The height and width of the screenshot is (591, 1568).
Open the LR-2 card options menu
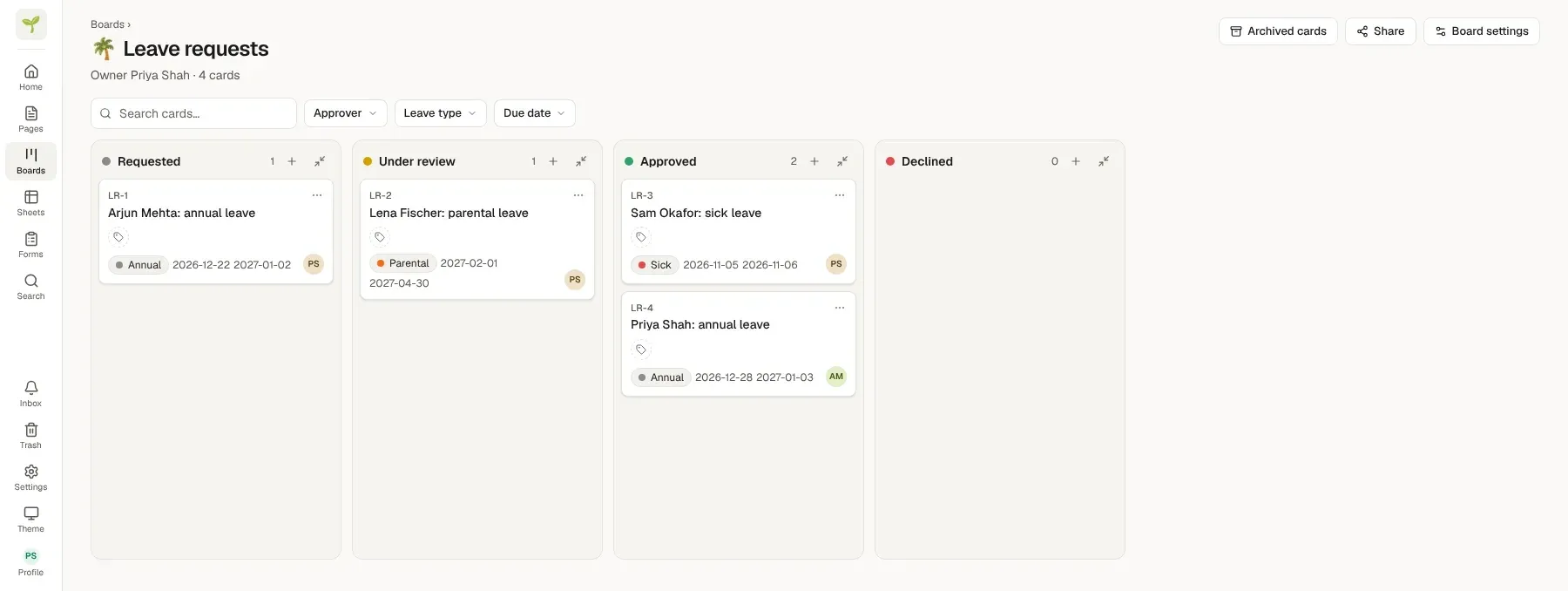click(578, 195)
